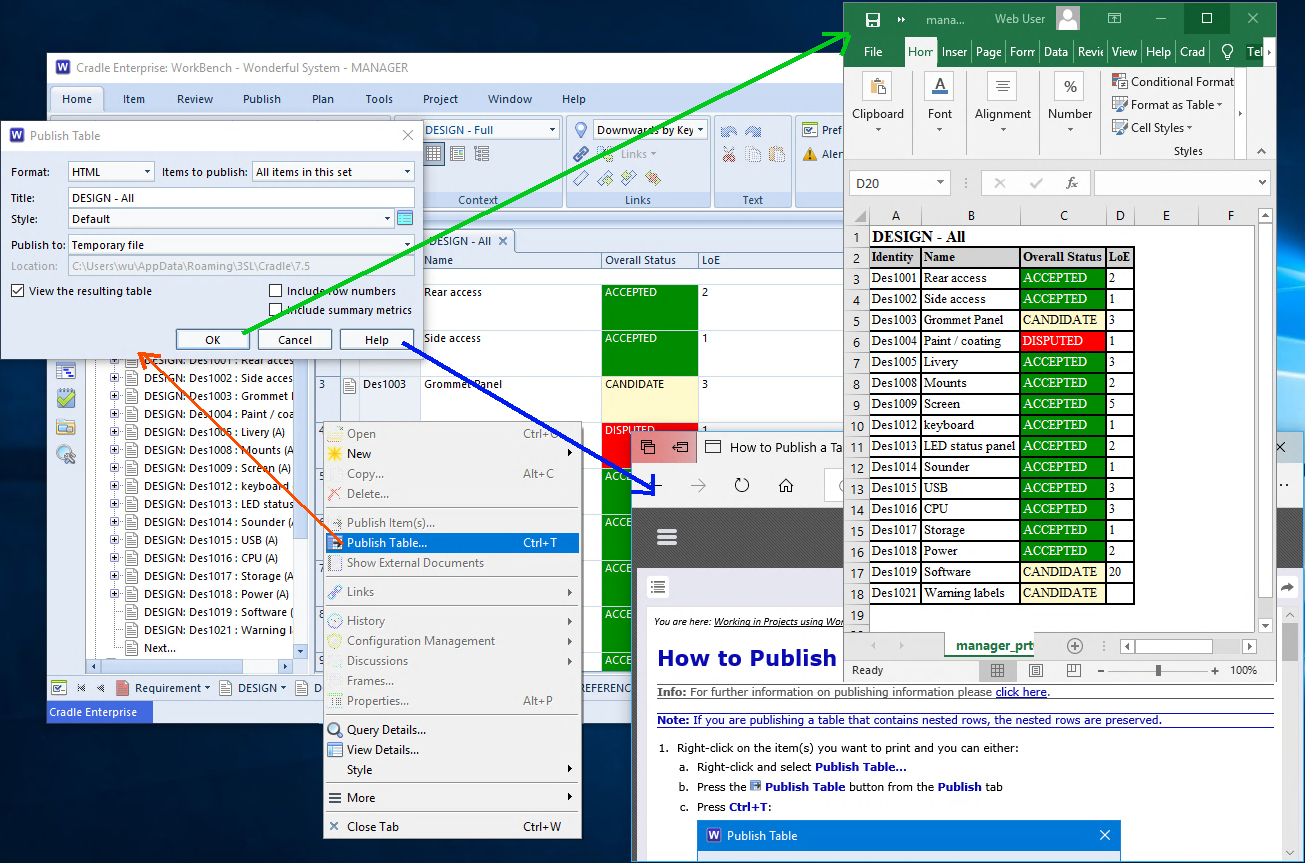The width and height of the screenshot is (1305, 863).
Task: Click the Home icon in the help browser
Action: [786, 485]
